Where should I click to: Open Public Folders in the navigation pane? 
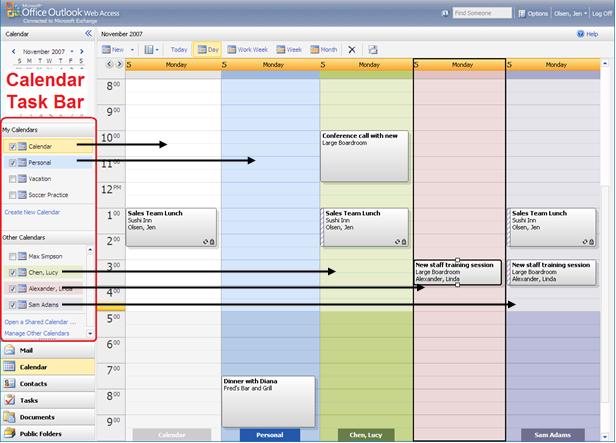48,434
